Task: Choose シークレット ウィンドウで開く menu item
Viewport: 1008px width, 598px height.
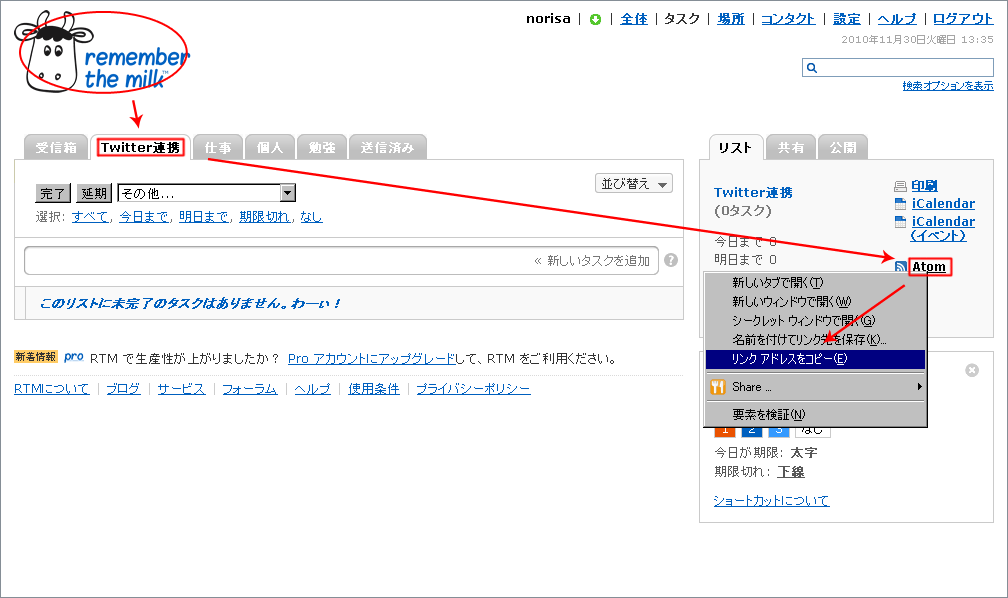Action: click(816, 320)
